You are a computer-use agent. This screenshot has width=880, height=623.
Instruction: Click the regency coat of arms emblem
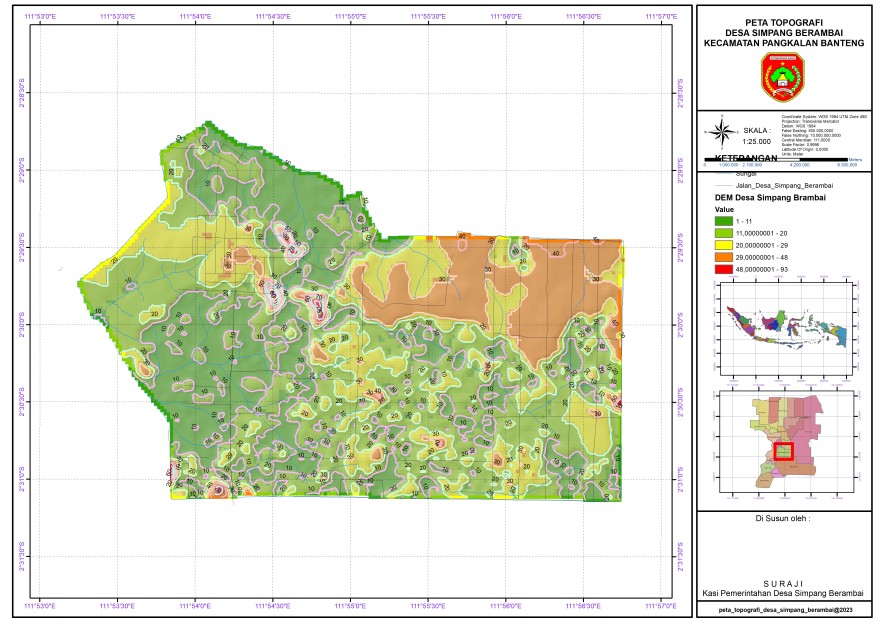click(x=782, y=76)
